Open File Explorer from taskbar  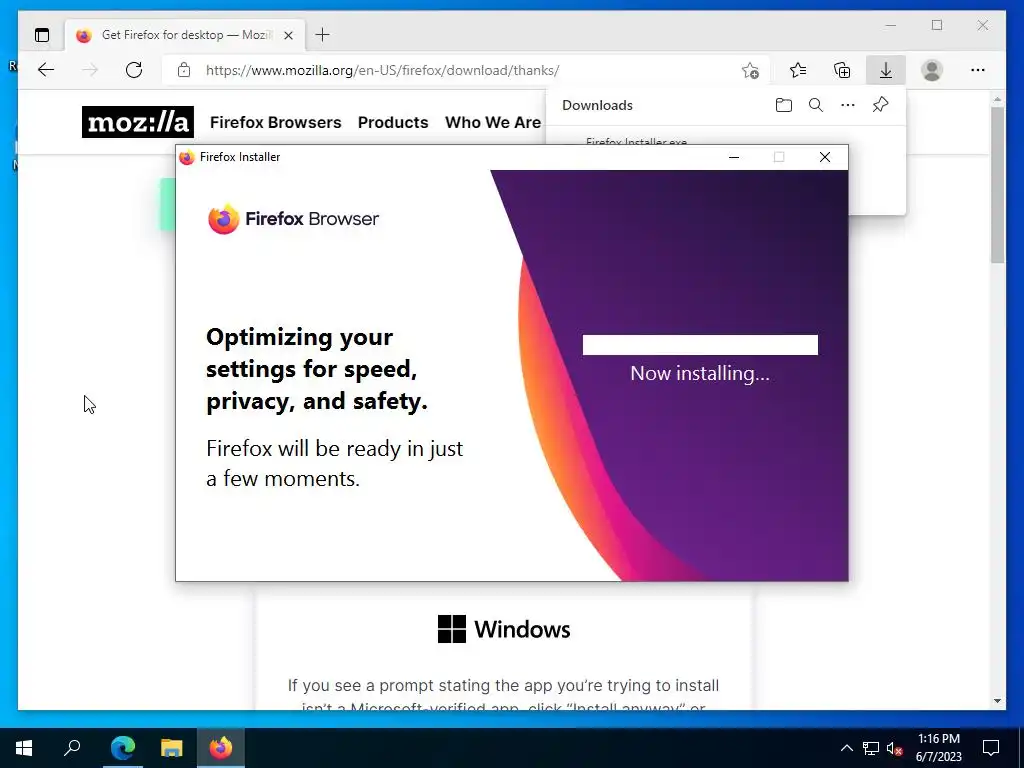[x=172, y=748]
